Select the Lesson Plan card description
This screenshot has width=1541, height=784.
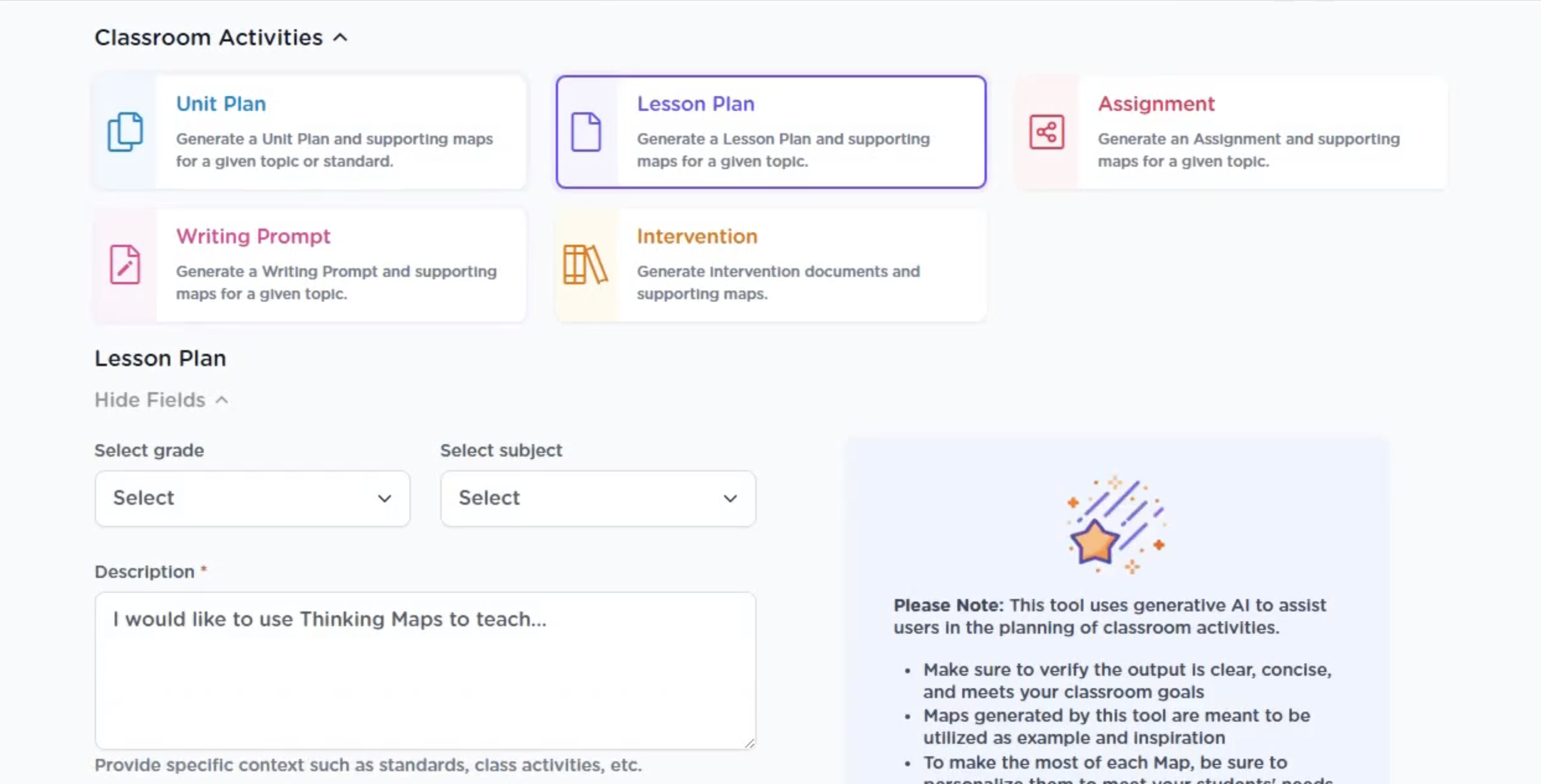783,150
